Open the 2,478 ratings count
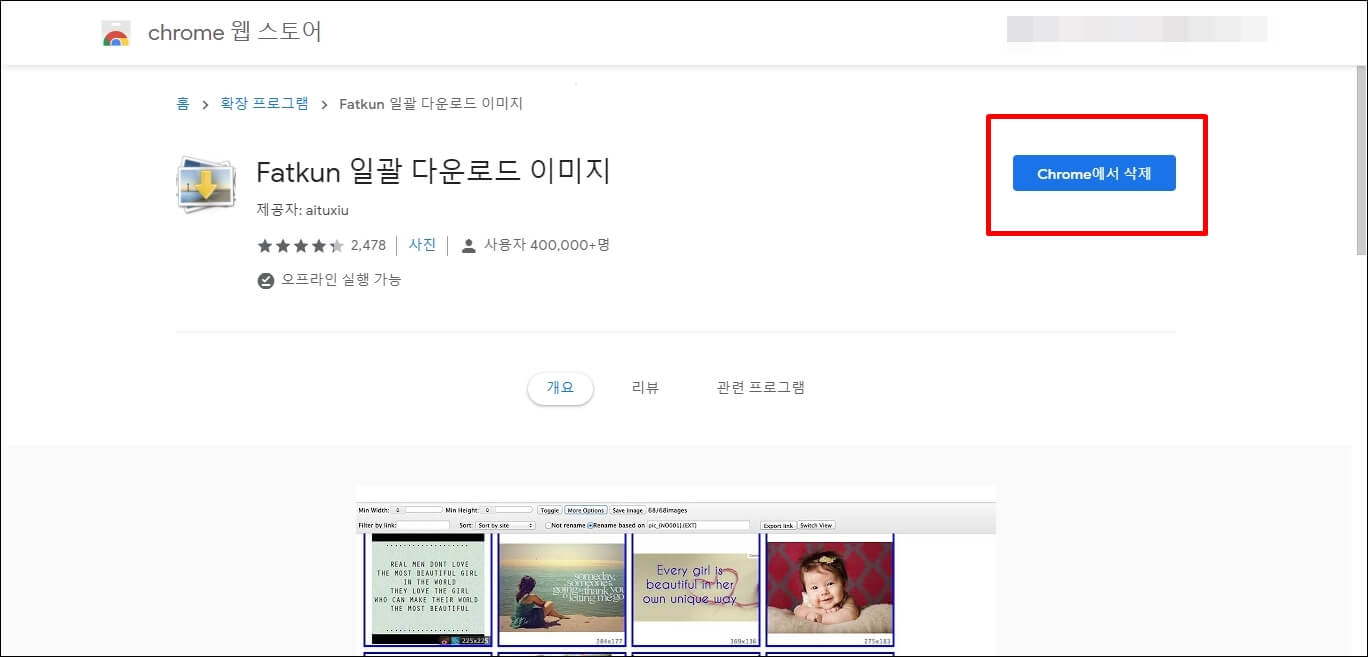Viewport: 1368px width, 657px height. click(368, 245)
